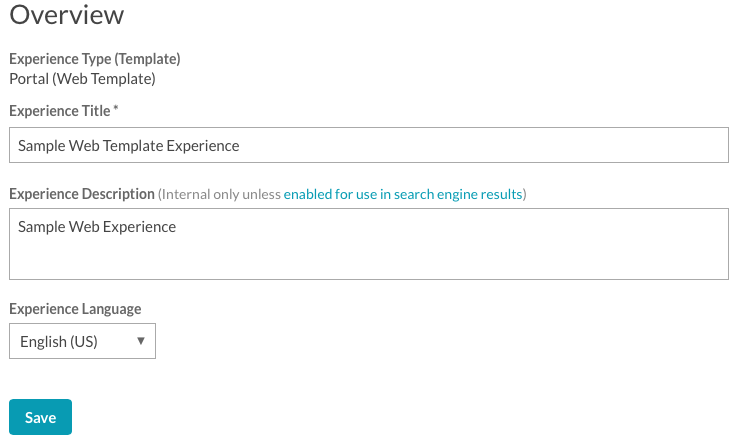Image resolution: width=736 pixels, height=448 pixels.
Task: Click the Experience Language label
Action: coord(75,309)
